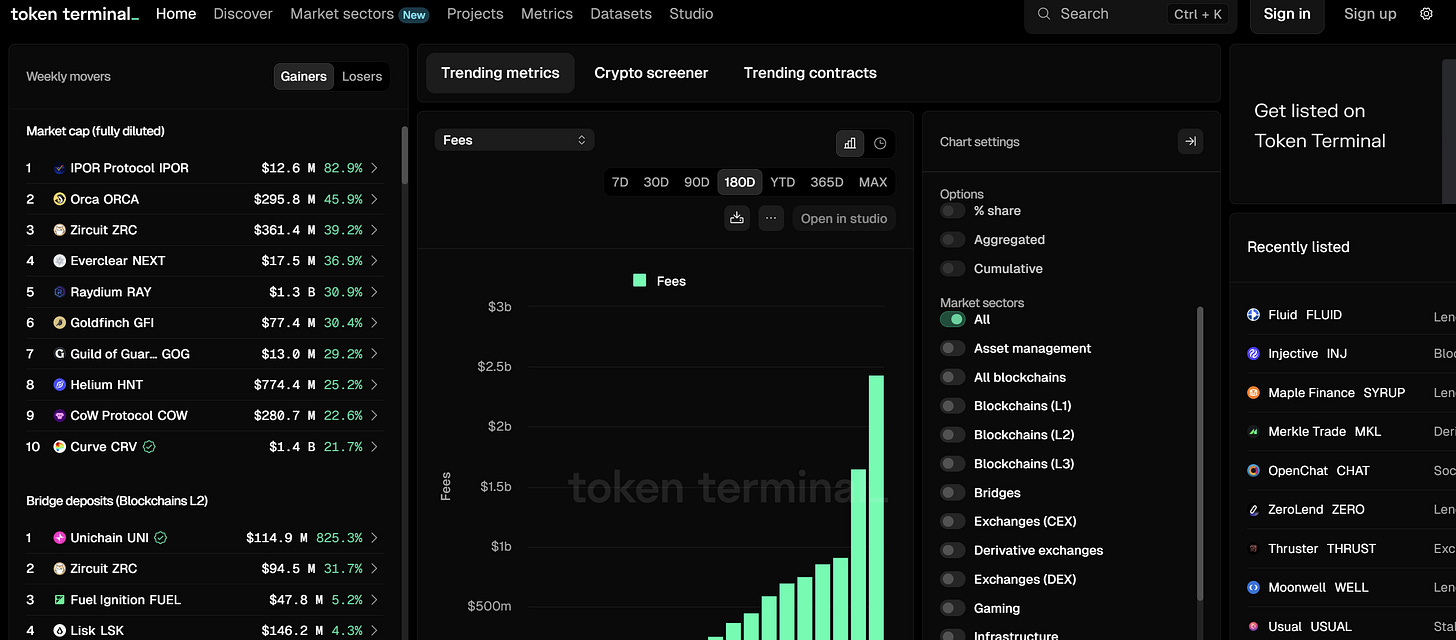Click the weekly movers panel scrollbar
Screen dimensions: 1456x640
coord(404,155)
